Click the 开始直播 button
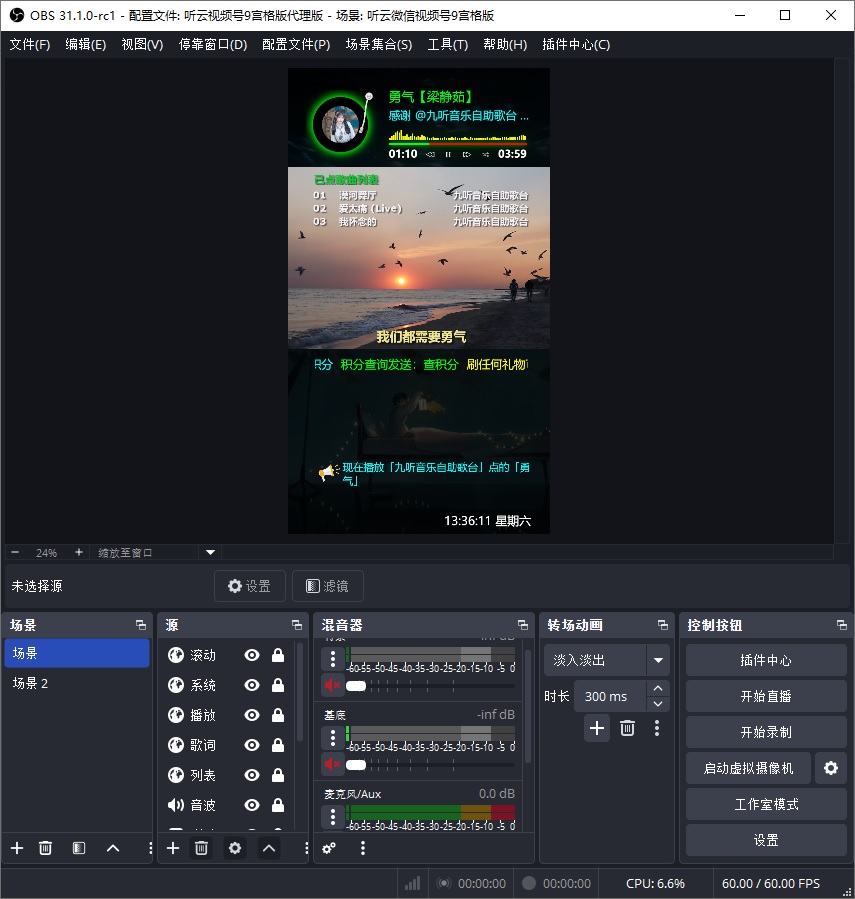855x899 pixels. pyautogui.click(x=766, y=696)
